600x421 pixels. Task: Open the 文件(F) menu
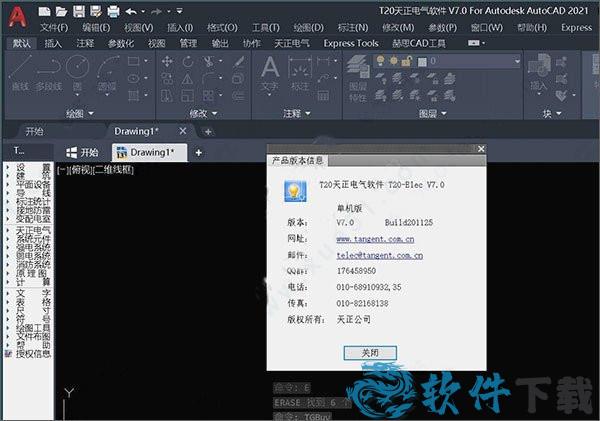[54, 28]
